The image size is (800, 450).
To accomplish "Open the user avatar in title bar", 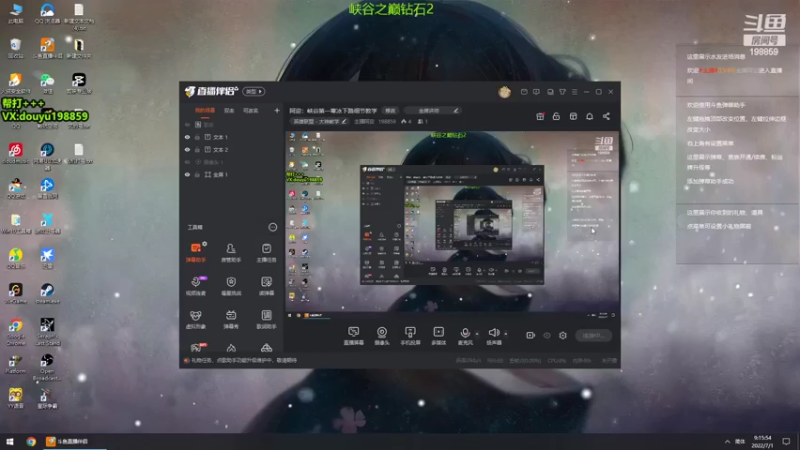I will click(x=505, y=92).
